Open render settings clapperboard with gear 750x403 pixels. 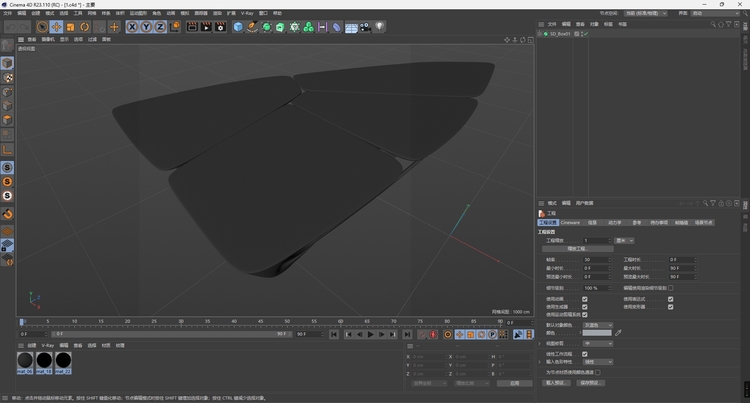pos(220,27)
